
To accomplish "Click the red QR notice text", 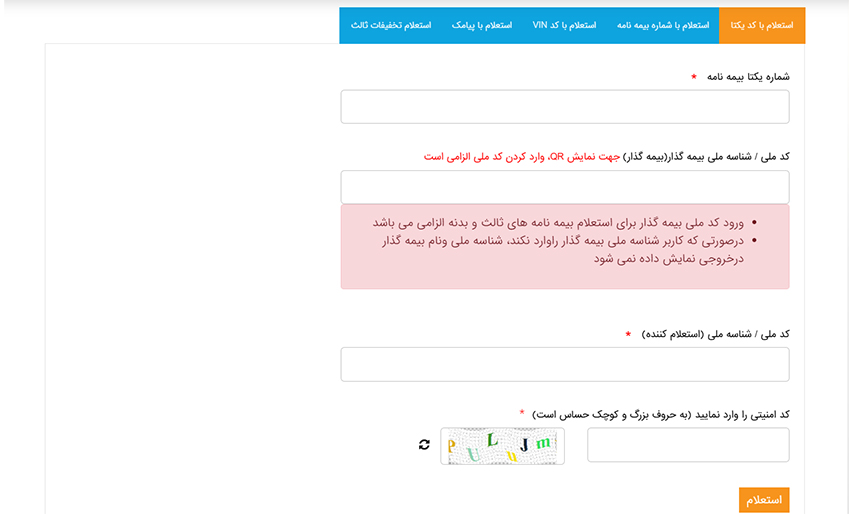I will click(522, 157).
